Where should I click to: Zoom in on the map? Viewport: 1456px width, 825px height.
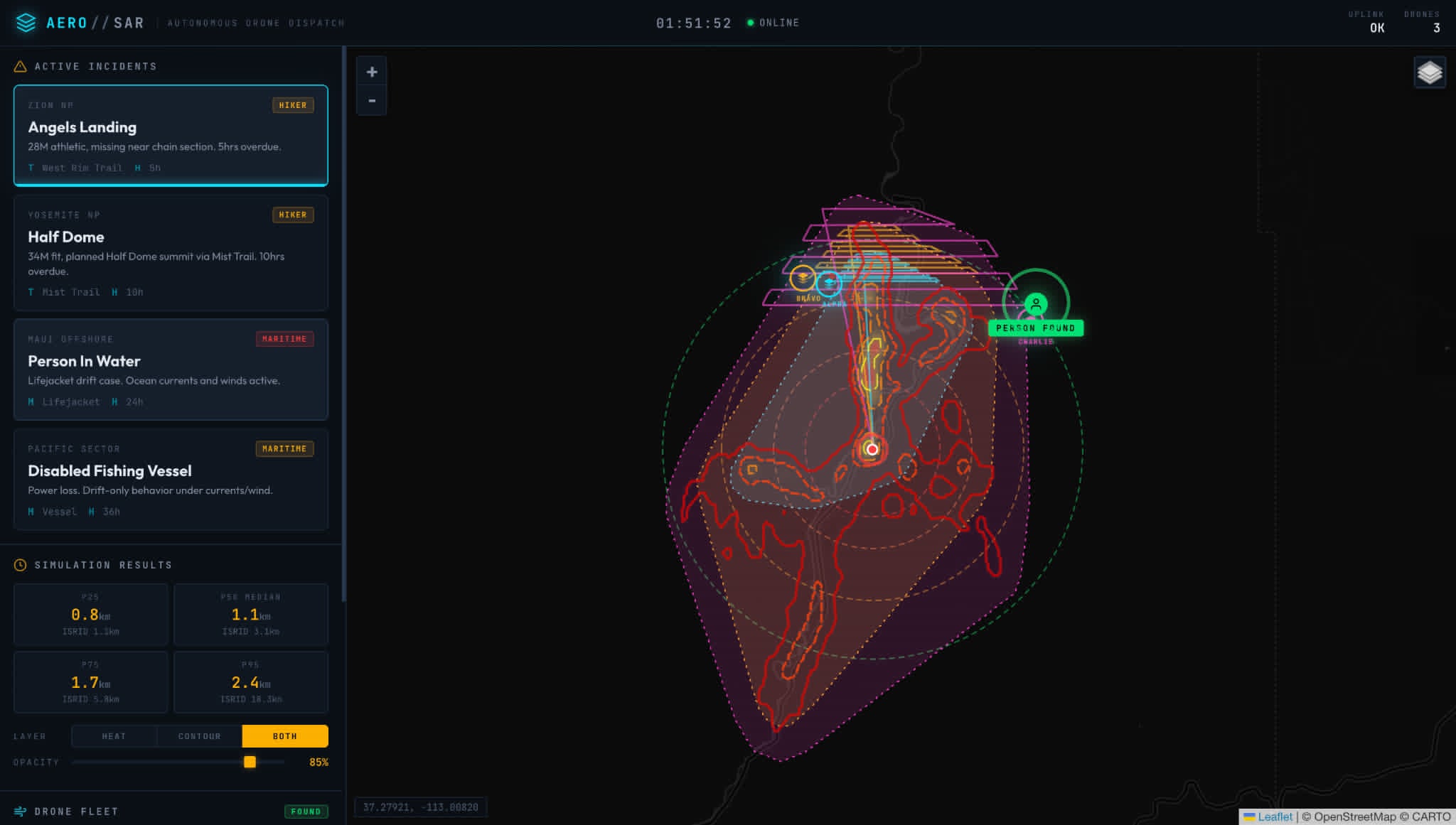[372, 72]
